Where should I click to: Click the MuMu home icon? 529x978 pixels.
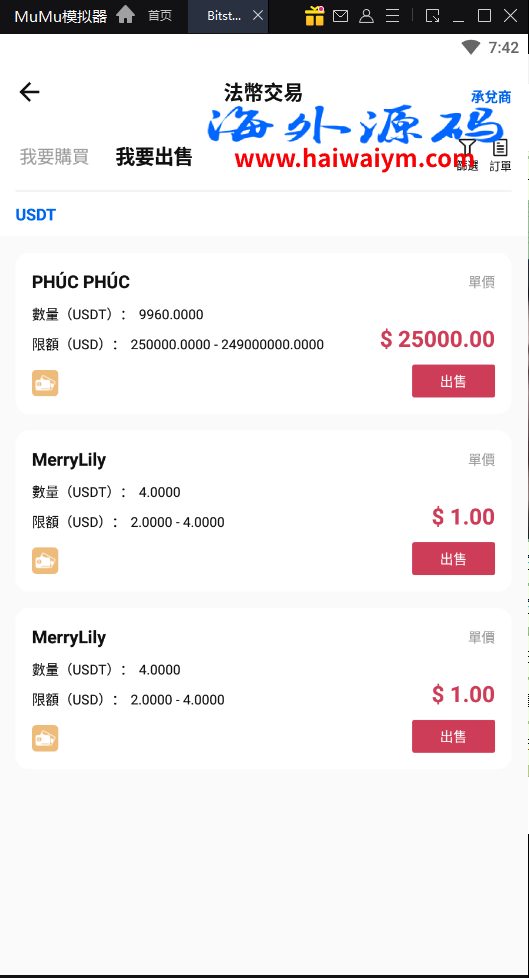[x=125, y=15]
